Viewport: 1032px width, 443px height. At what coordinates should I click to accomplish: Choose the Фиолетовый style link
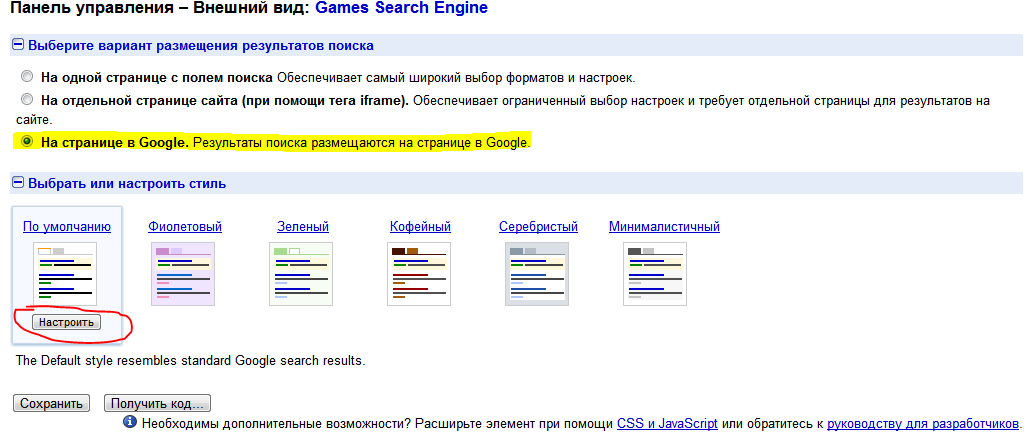pos(185,227)
